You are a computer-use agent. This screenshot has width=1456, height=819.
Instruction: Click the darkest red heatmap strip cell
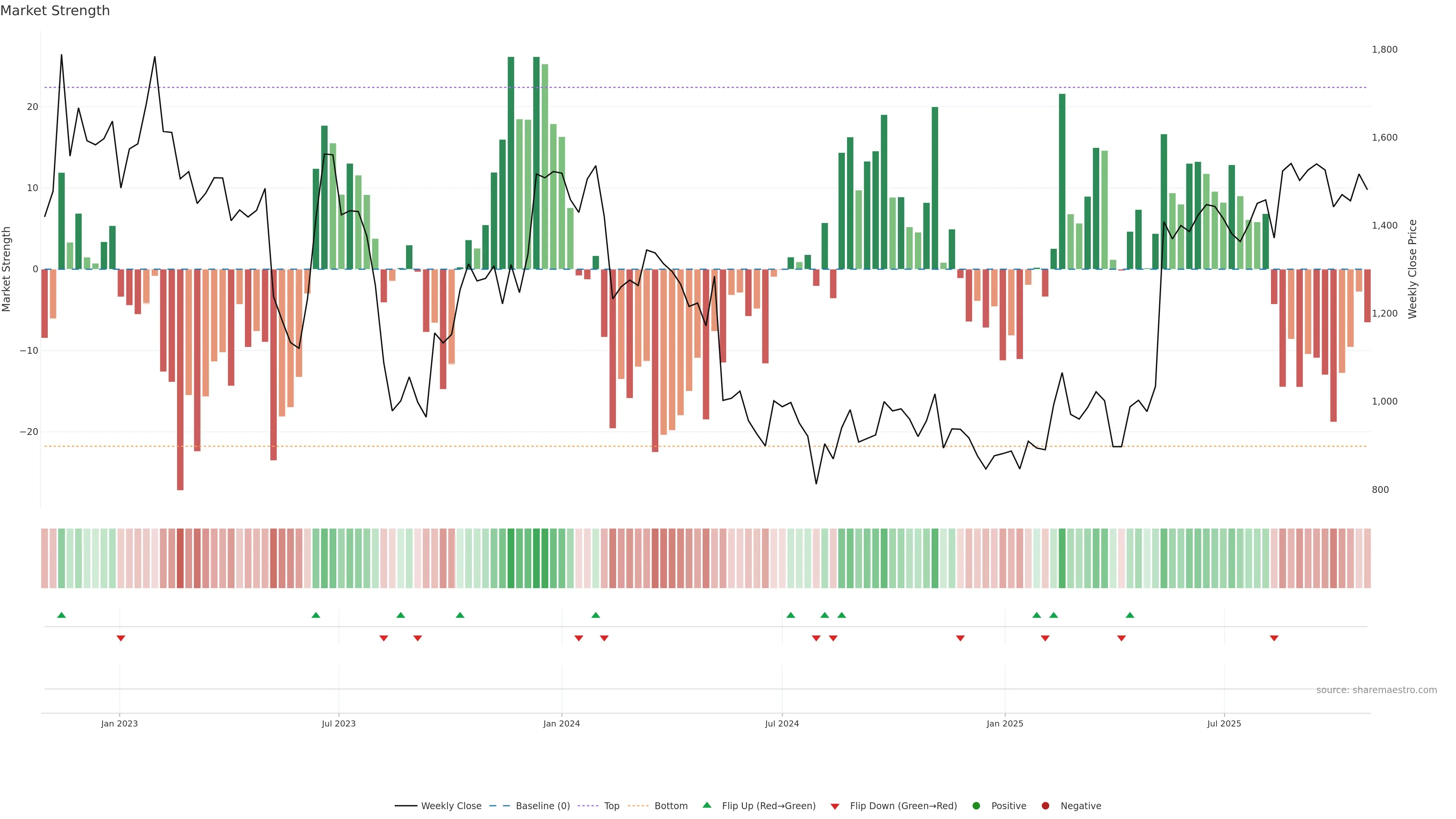(180, 559)
